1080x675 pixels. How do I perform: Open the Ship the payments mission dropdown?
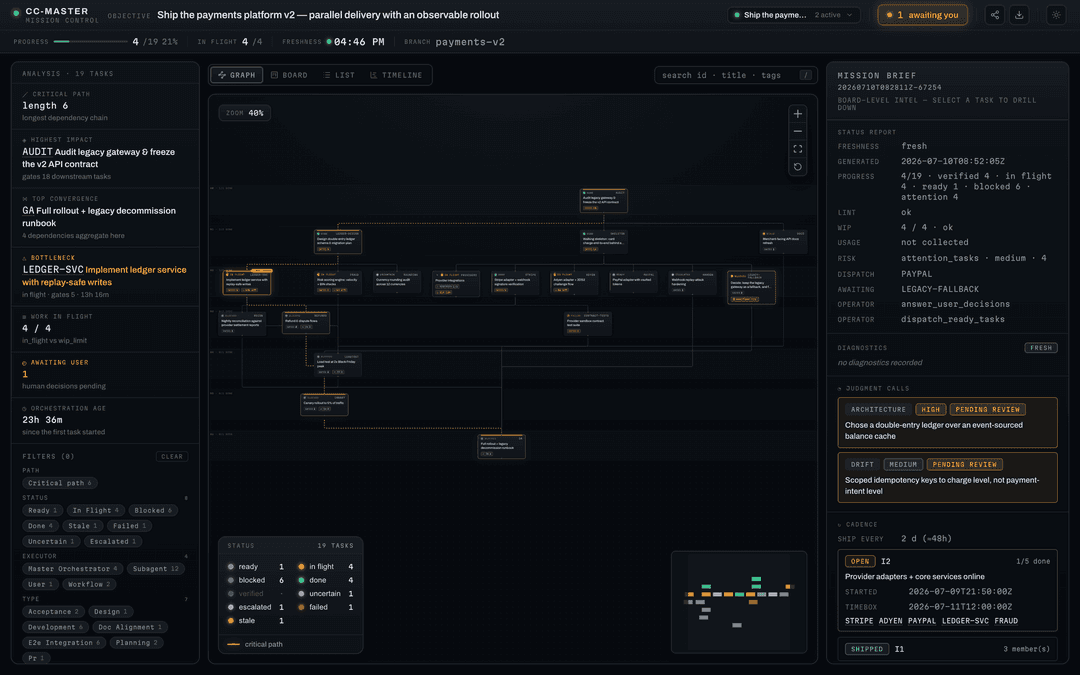point(794,15)
